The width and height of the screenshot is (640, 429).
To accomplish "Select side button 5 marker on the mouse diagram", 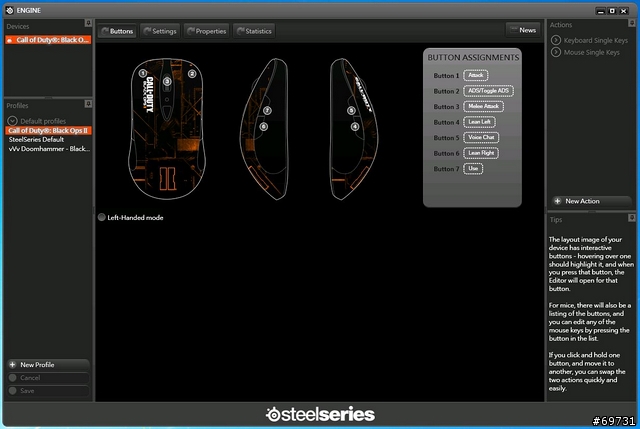I will pos(351,110).
